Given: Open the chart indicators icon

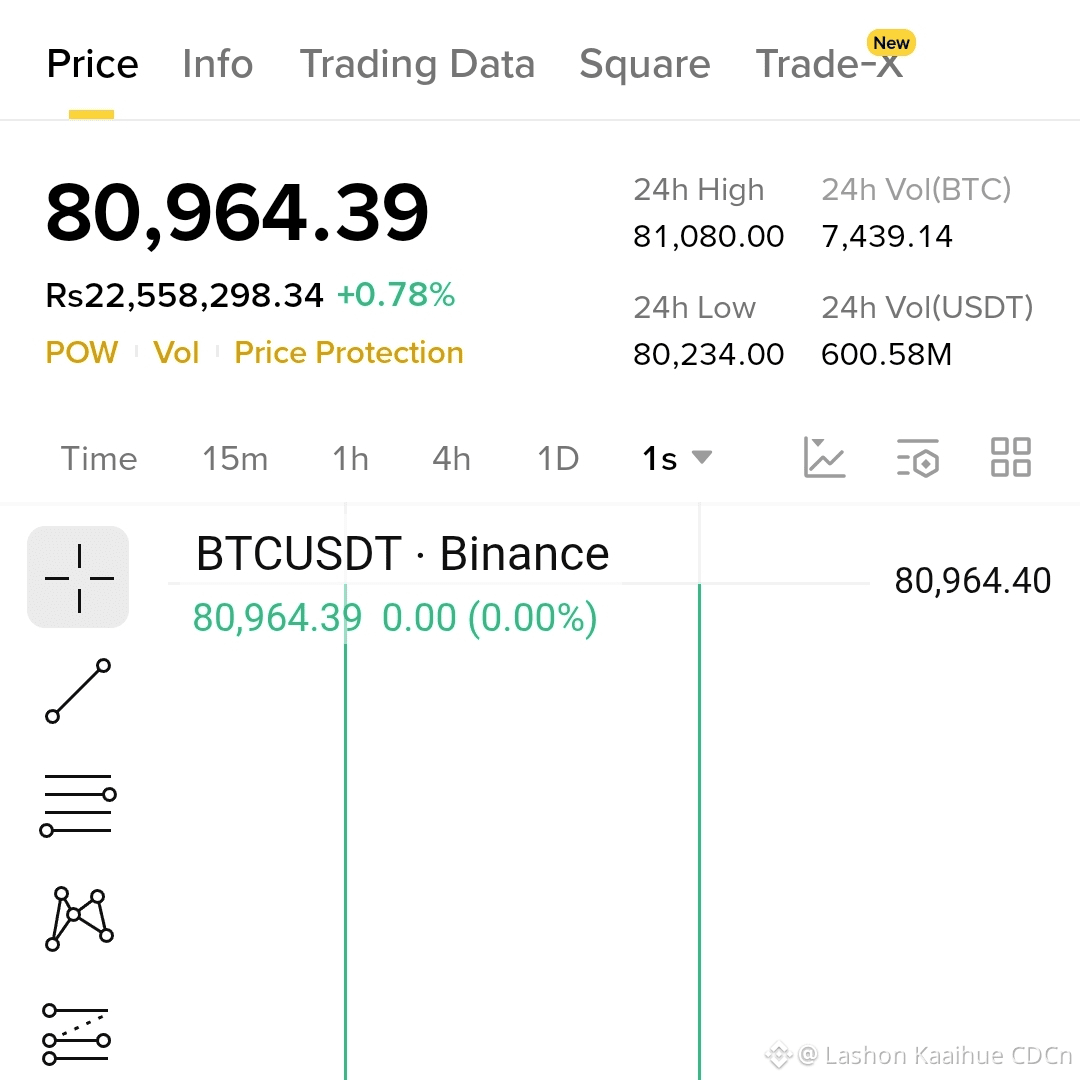Looking at the screenshot, I should 824,457.
